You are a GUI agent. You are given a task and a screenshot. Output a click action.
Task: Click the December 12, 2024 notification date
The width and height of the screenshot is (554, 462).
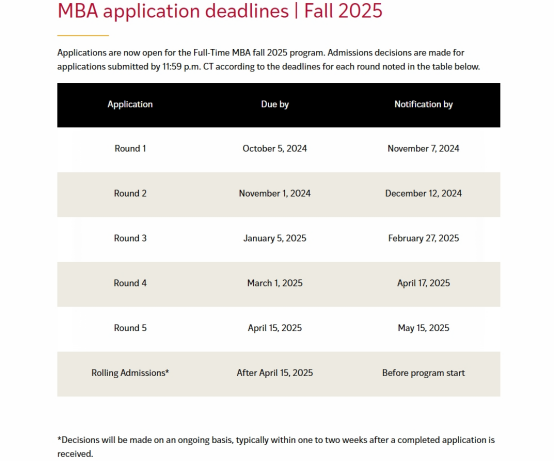click(423, 193)
